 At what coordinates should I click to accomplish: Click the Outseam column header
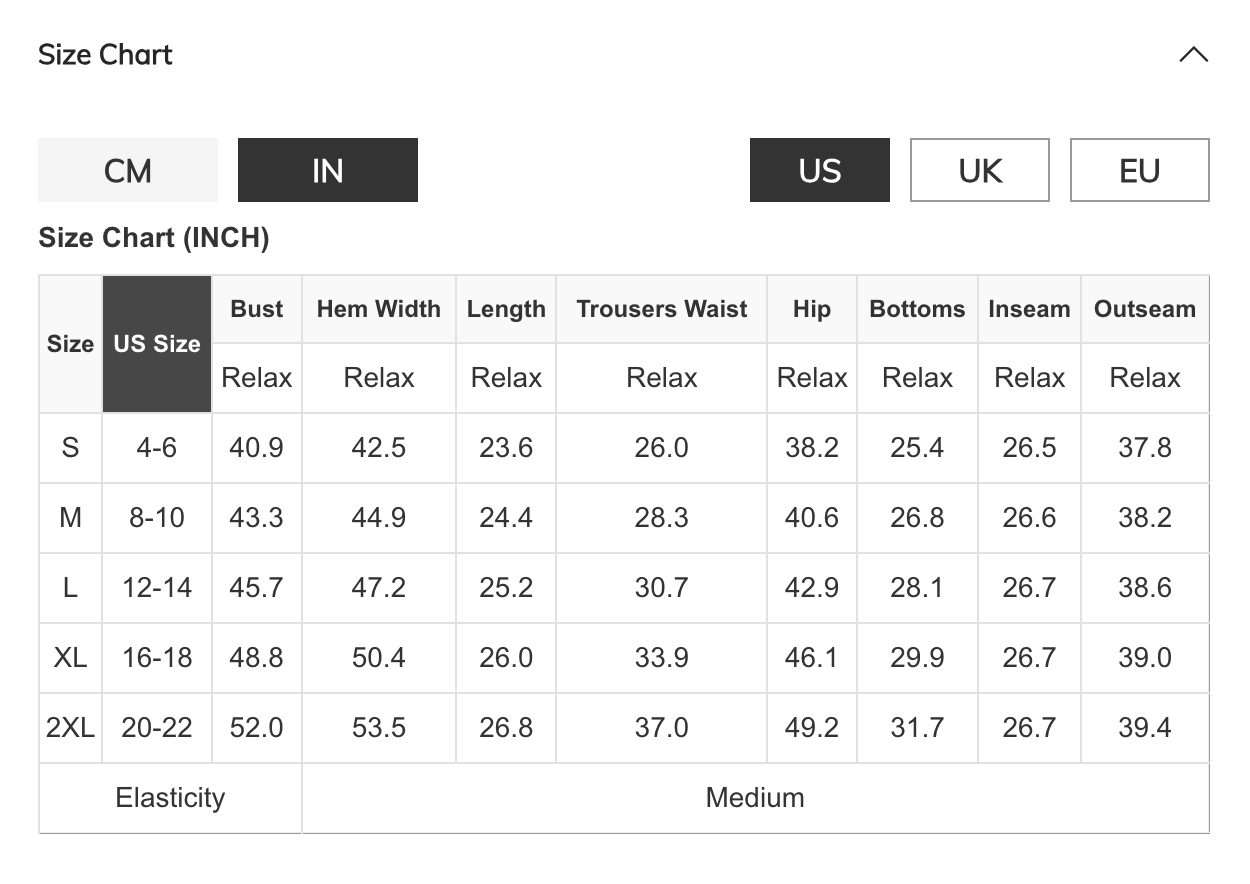pyautogui.click(x=1145, y=309)
